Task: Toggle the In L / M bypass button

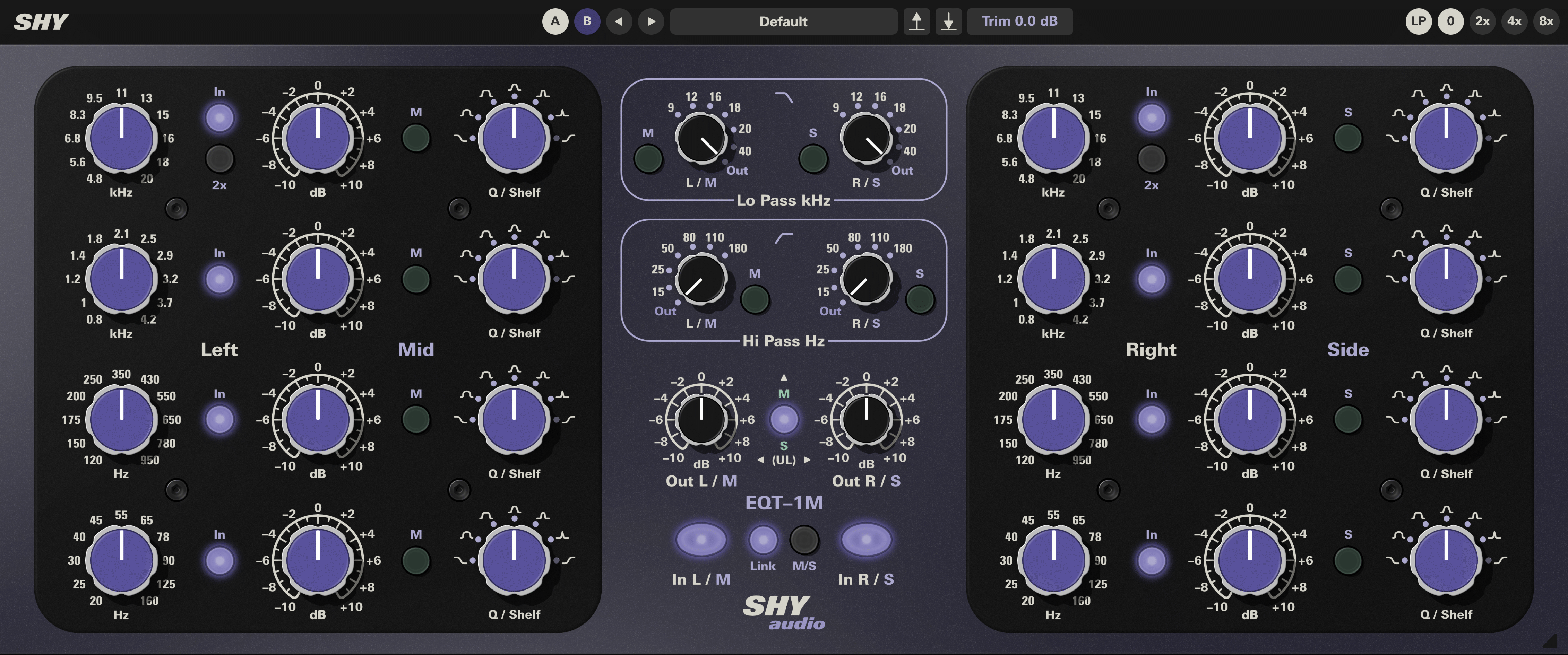Action: (701, 540)
